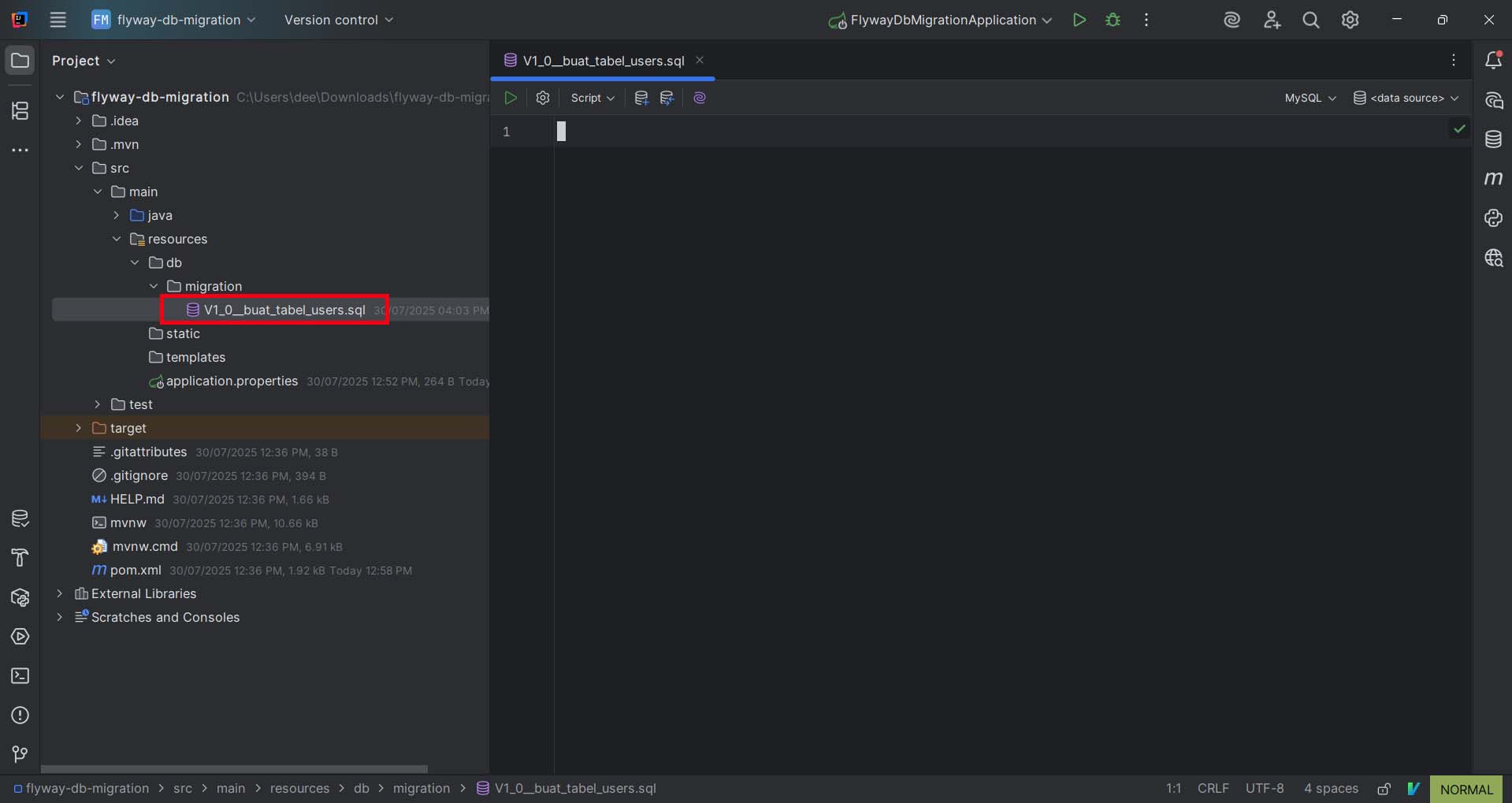Viewport: 1512px width, 803px height.
Task: Collapse the src folder
Action: point(79,168)
